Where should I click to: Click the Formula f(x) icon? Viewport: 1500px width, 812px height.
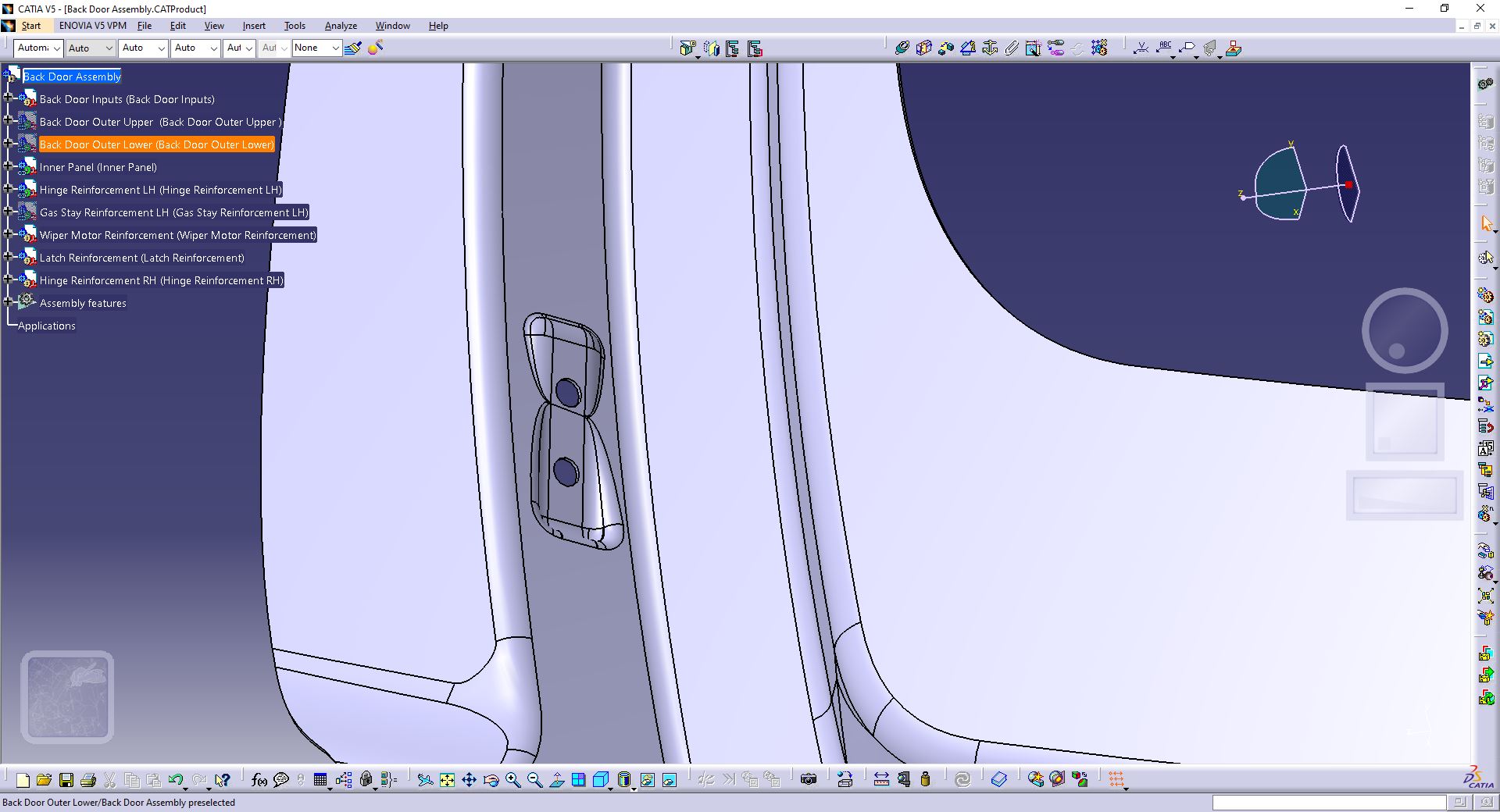[259, 780]
